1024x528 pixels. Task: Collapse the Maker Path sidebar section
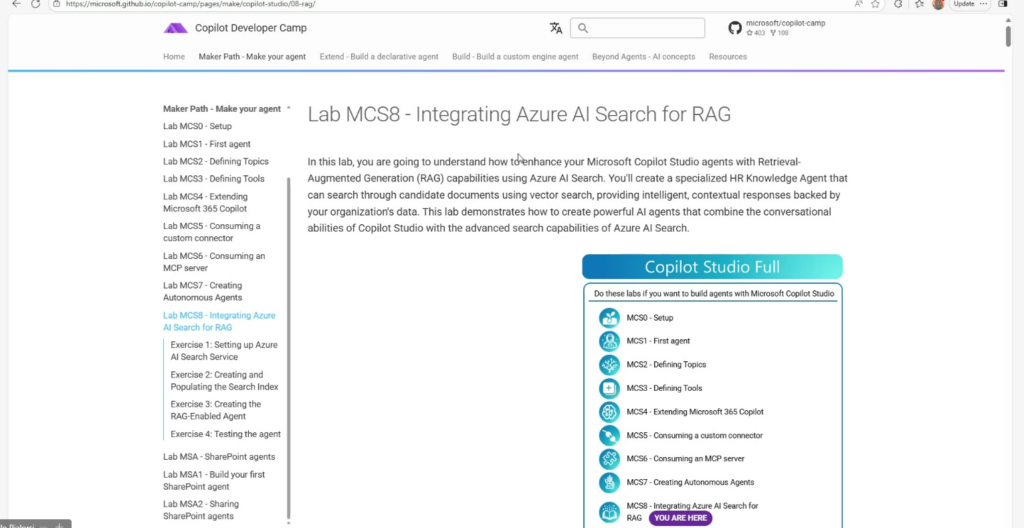click(x=288, y=108)
